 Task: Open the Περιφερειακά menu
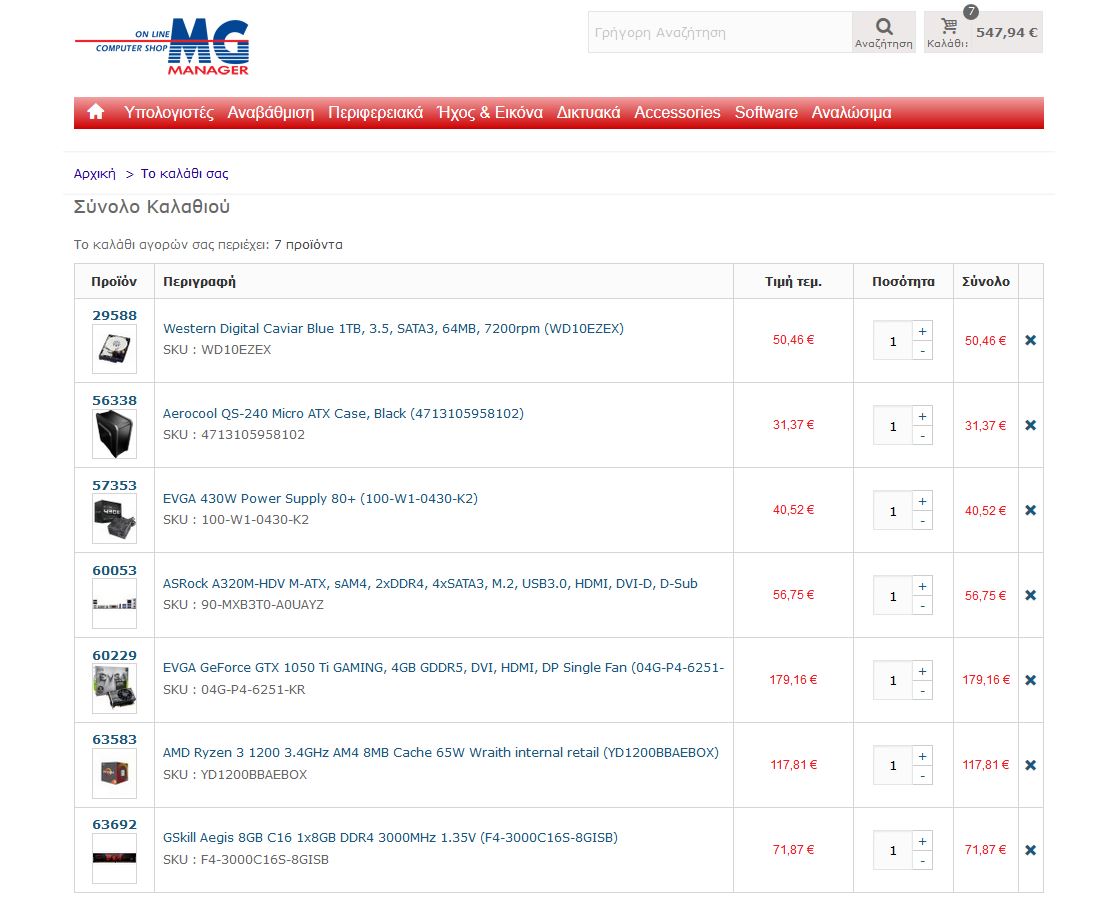point(375,112)
